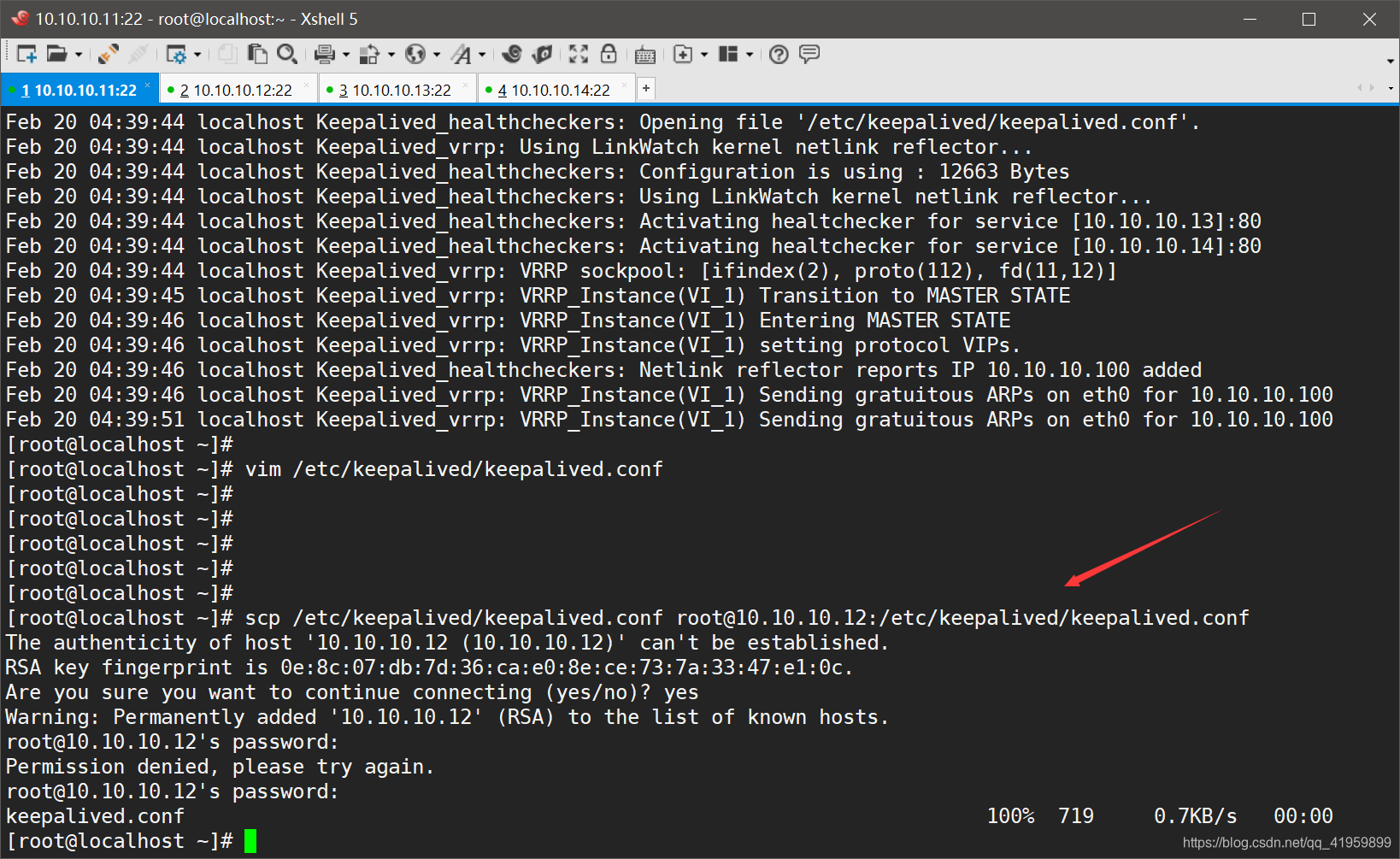Image resolution: width=1400 pixels, height=859 pixels.
Task: Click the globe encoding icon
Action: 415,55
